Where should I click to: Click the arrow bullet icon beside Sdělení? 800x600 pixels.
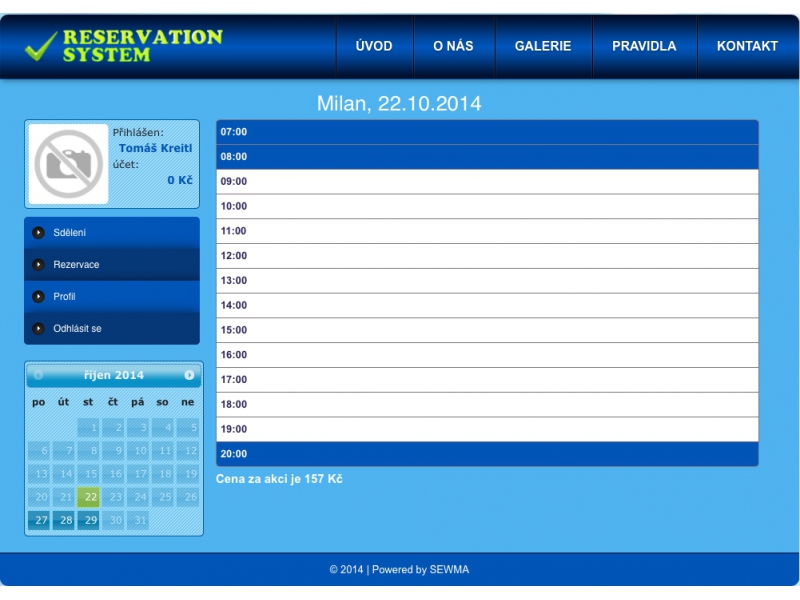(x=39, y=233)
